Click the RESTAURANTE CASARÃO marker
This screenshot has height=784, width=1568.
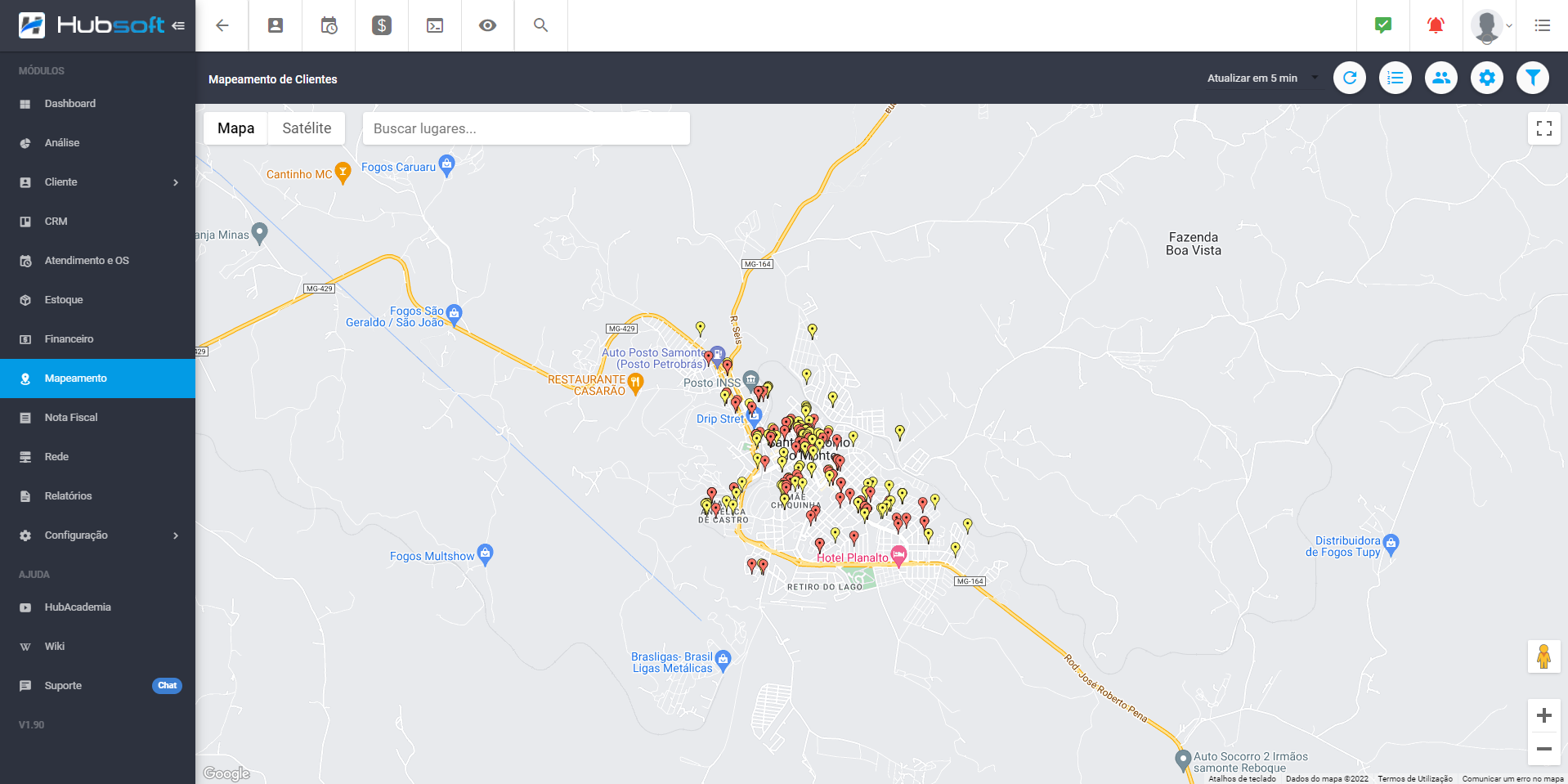pyautogui.click(x=635, y=383)
